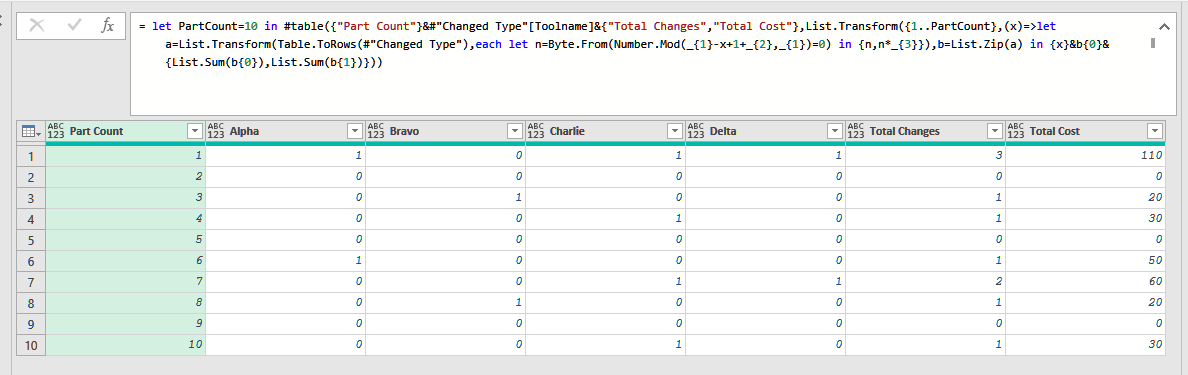This screenshot has width=1188, height=375.
Task: Open filter dropdown for Total Changes column
Action: pos(994,131)
